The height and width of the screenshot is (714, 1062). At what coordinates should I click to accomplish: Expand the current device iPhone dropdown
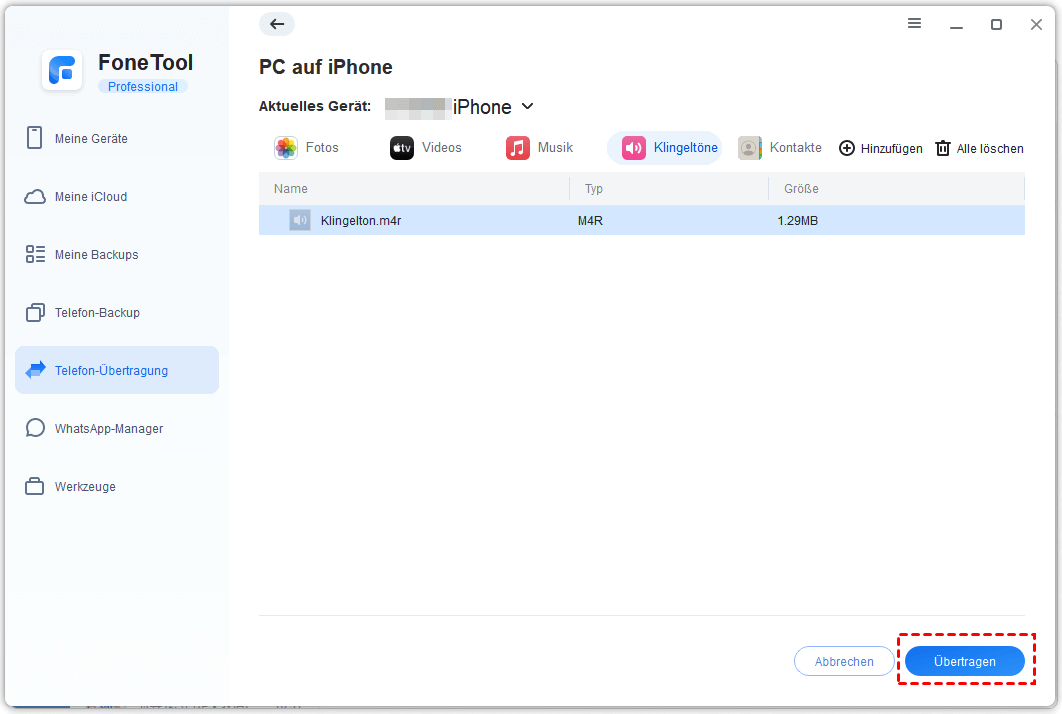(528, 107)
